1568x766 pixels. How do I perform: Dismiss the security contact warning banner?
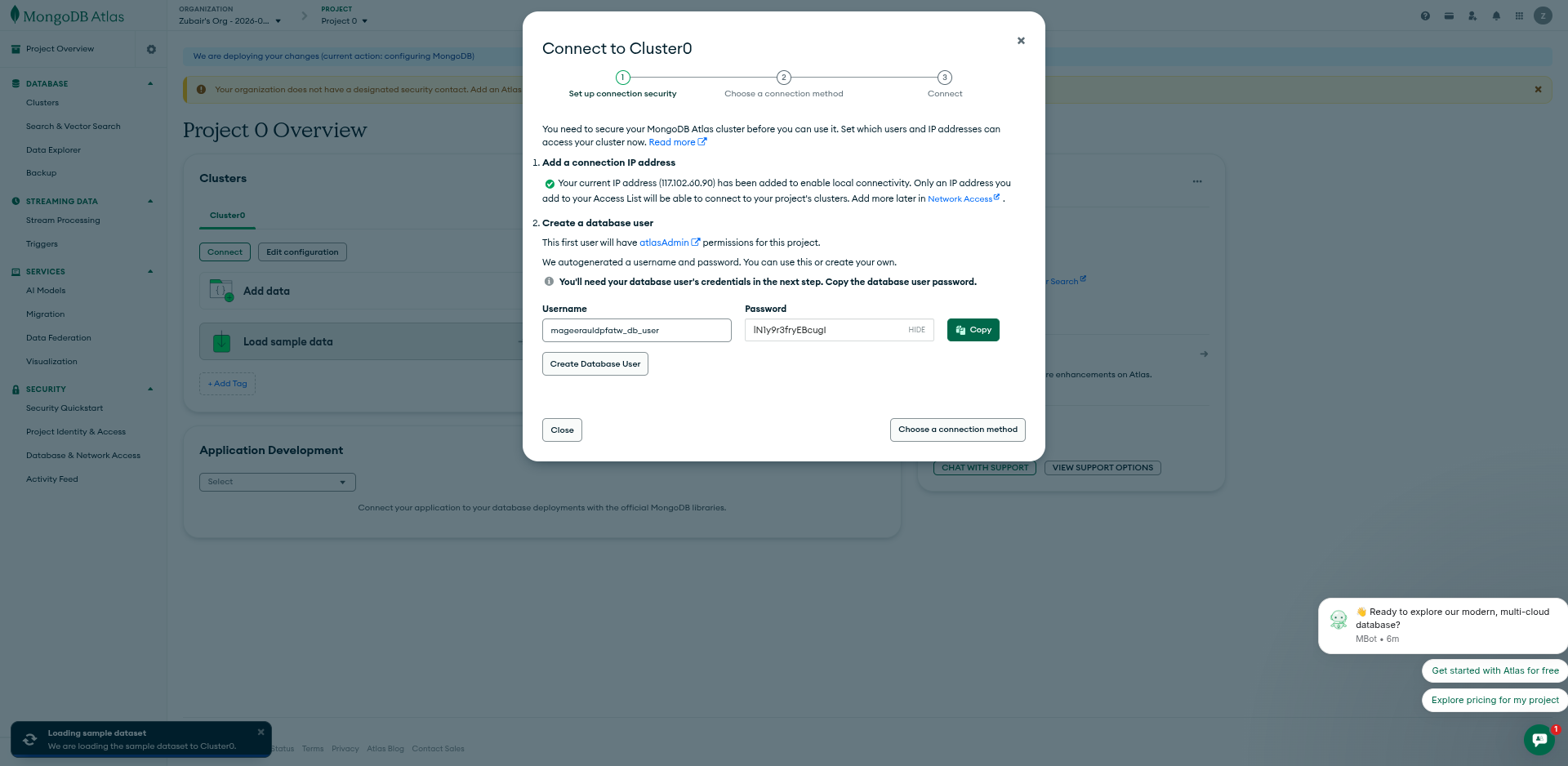[1538, 90]
